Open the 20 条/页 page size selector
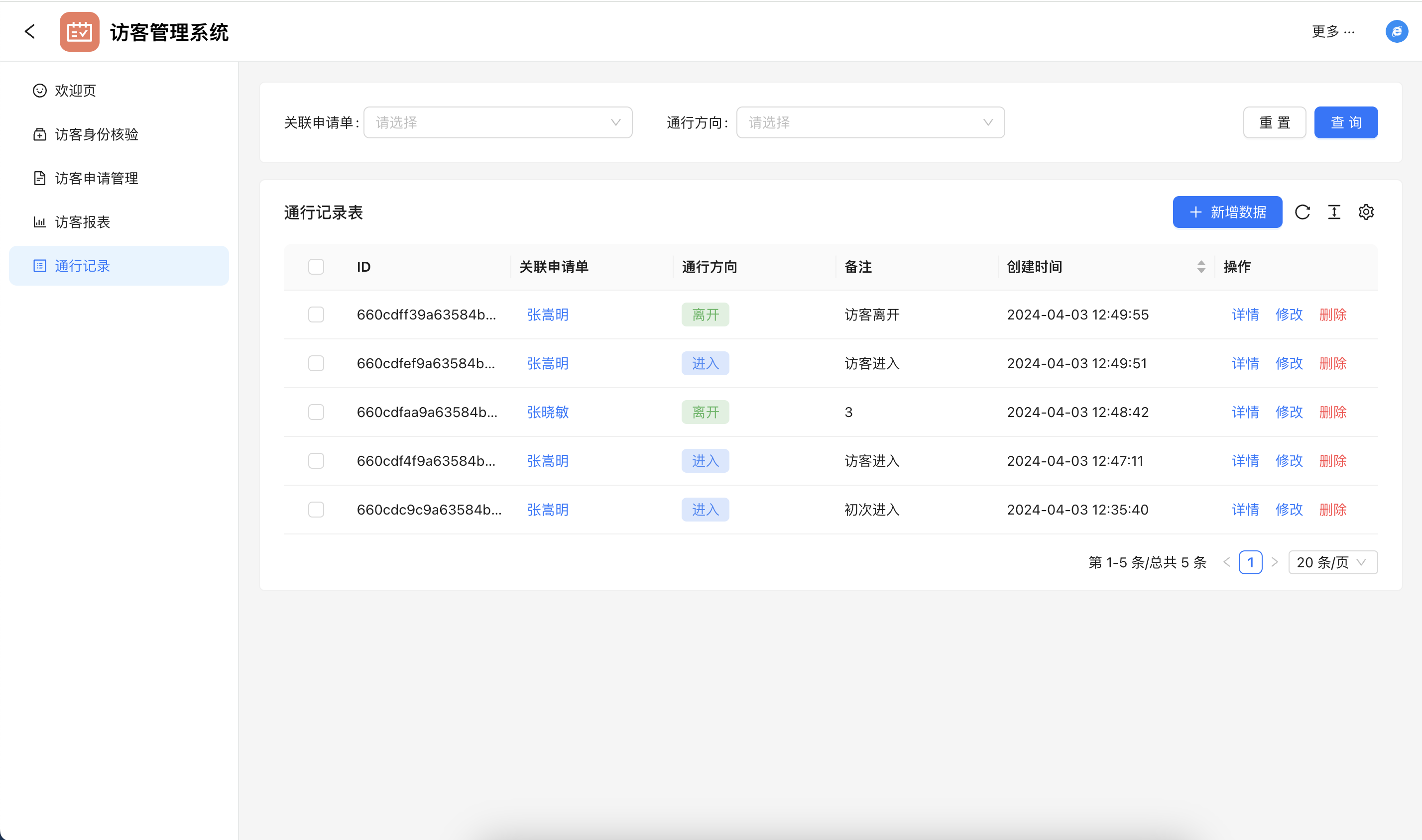The height and width of the screenshot is (840, 1422). 1332,562
